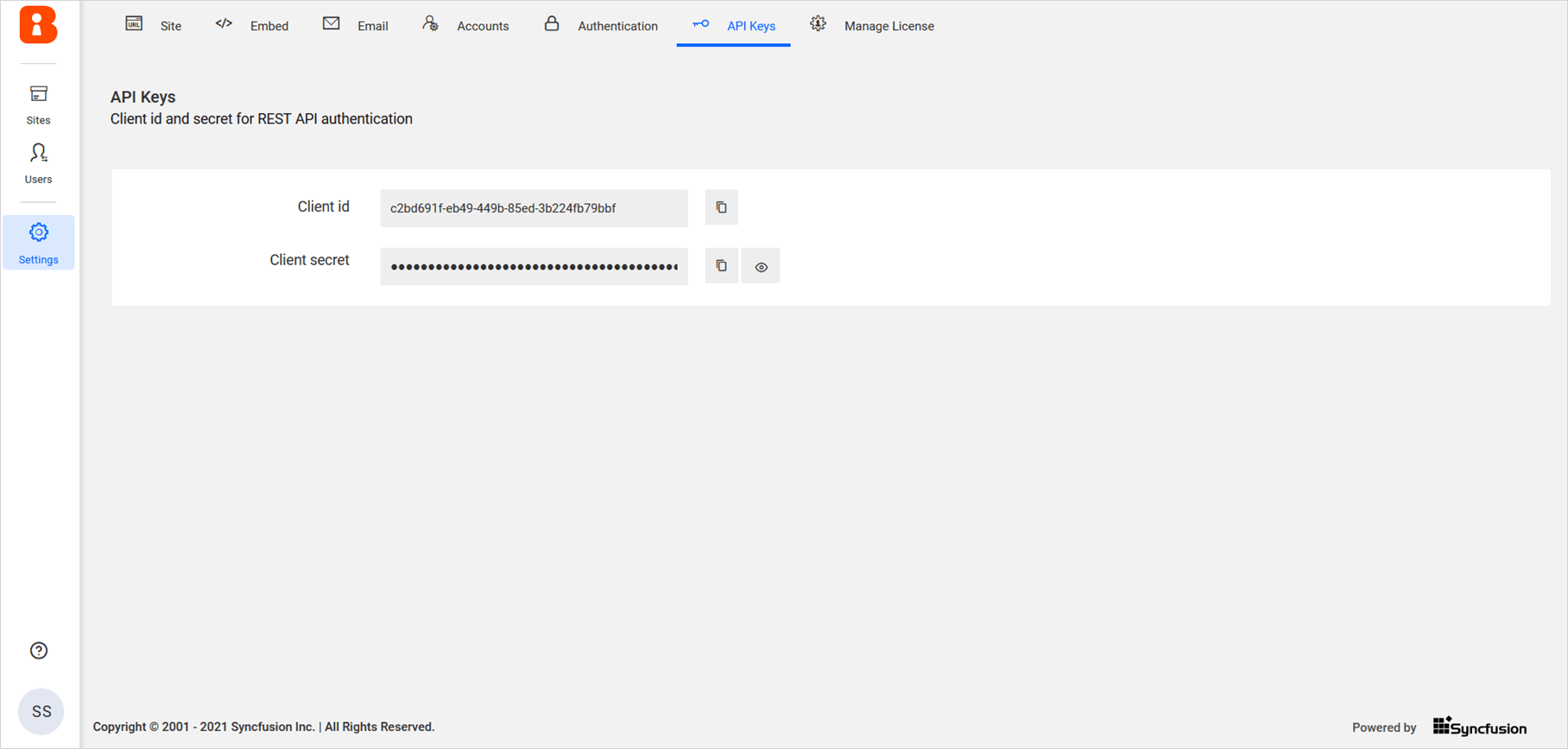1568x749 pixels.
Task: Click the API Keys page heading
Action: [x=143, y=97]
